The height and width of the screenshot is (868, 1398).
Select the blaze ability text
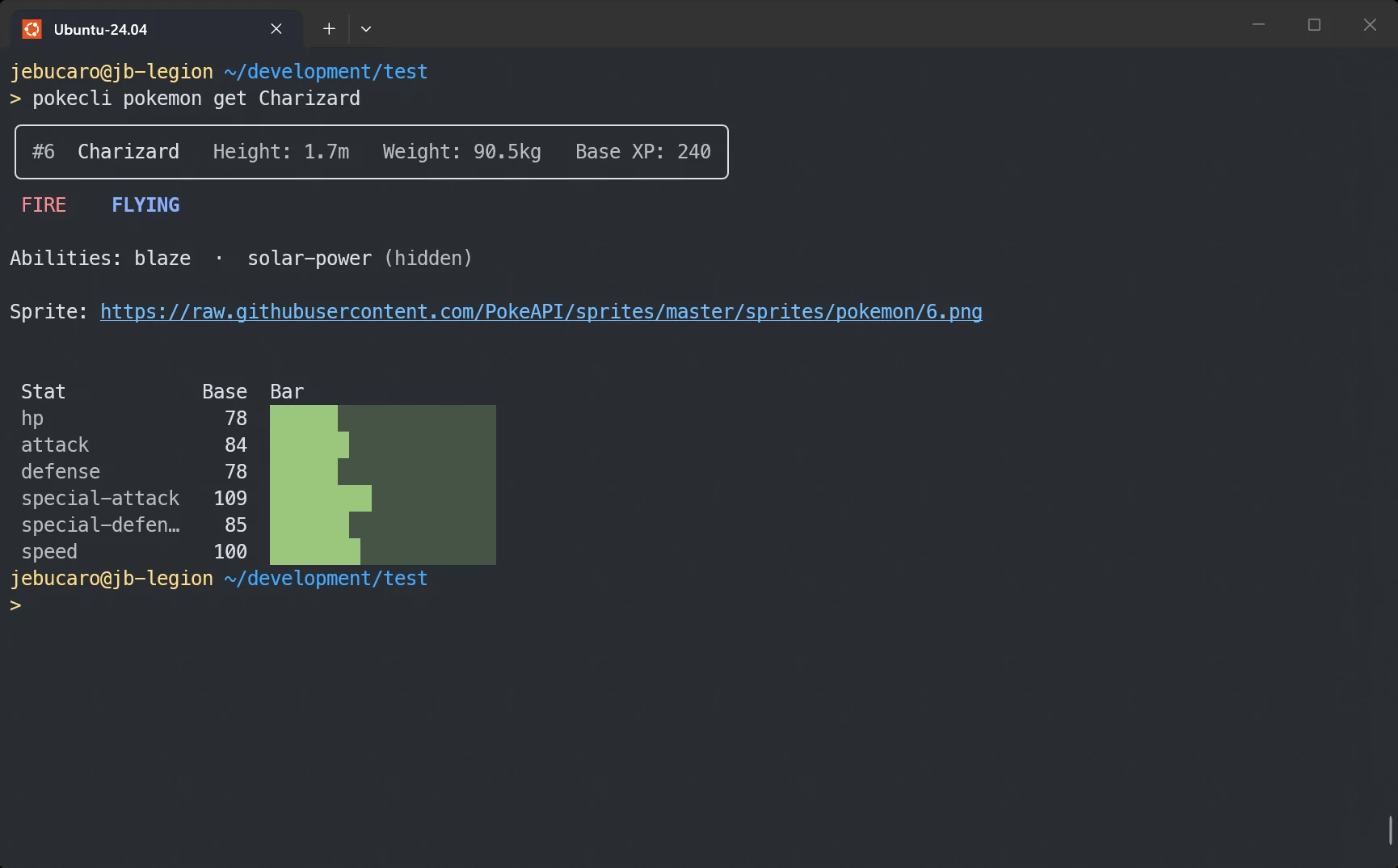[162, 258]
